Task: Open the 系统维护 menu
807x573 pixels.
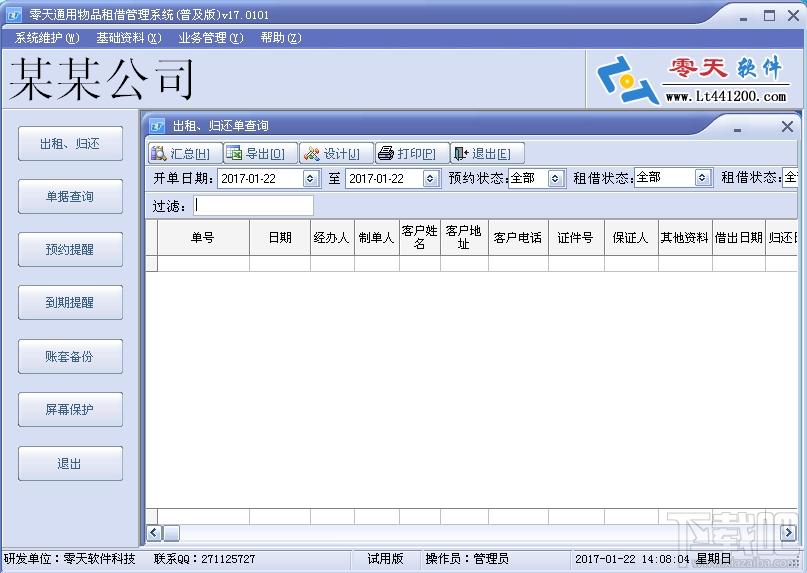Action: coord(47,38)
